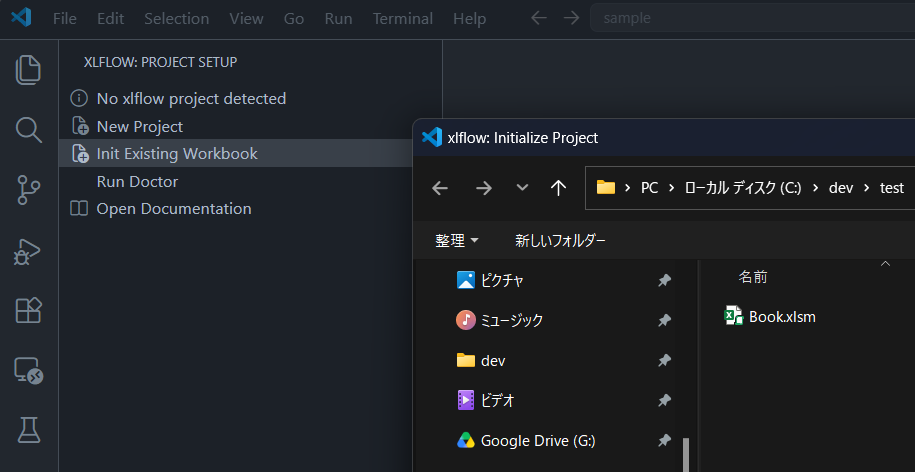Open the File menu
Viewport: 915px width, 472px height.
(x=65, y=19)
